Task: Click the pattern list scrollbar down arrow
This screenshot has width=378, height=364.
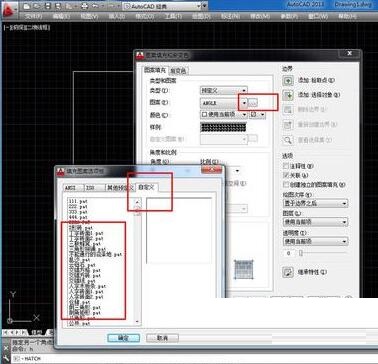Action: (x=138, y=322)
